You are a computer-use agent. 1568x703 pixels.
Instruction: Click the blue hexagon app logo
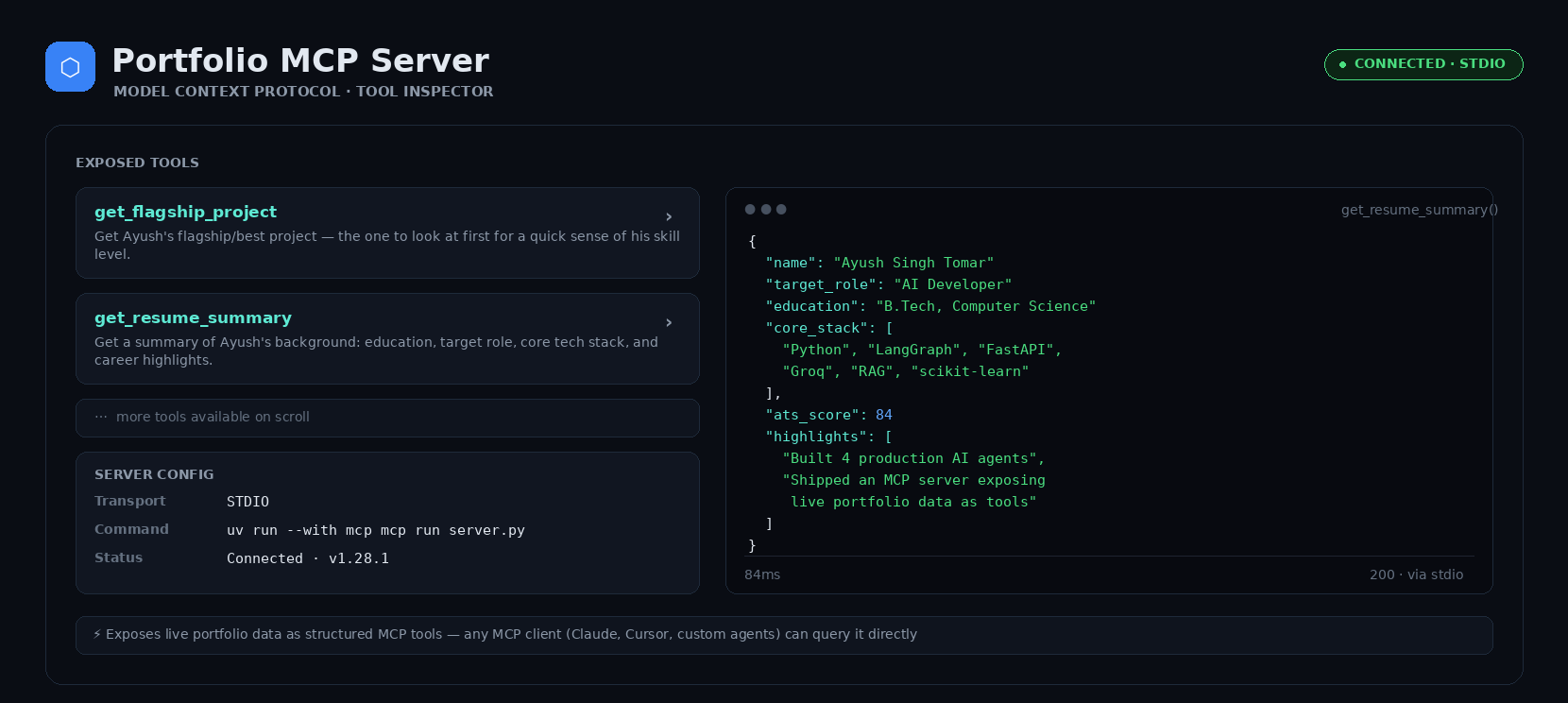[70, 67]
